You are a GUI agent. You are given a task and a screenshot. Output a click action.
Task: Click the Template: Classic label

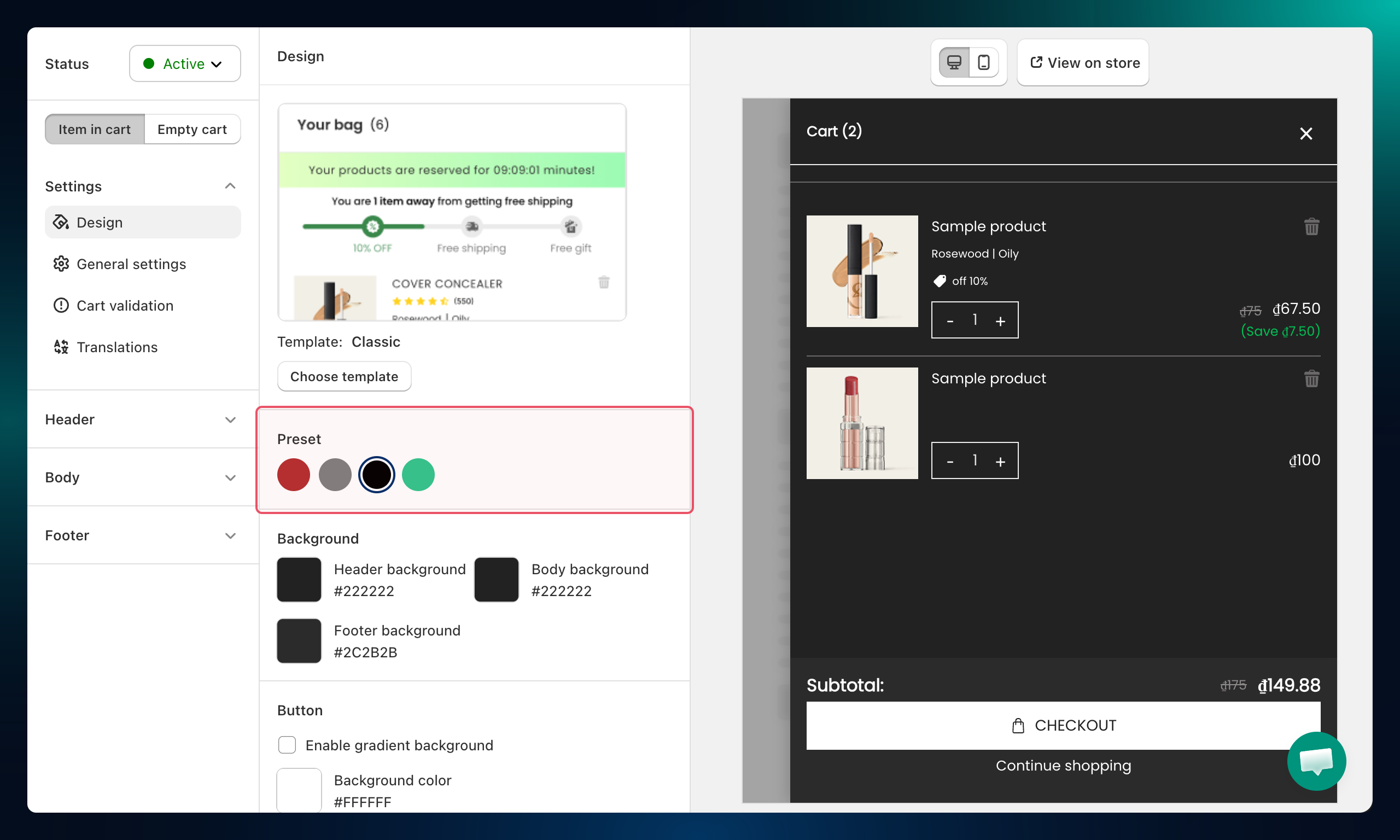point(339,341)
